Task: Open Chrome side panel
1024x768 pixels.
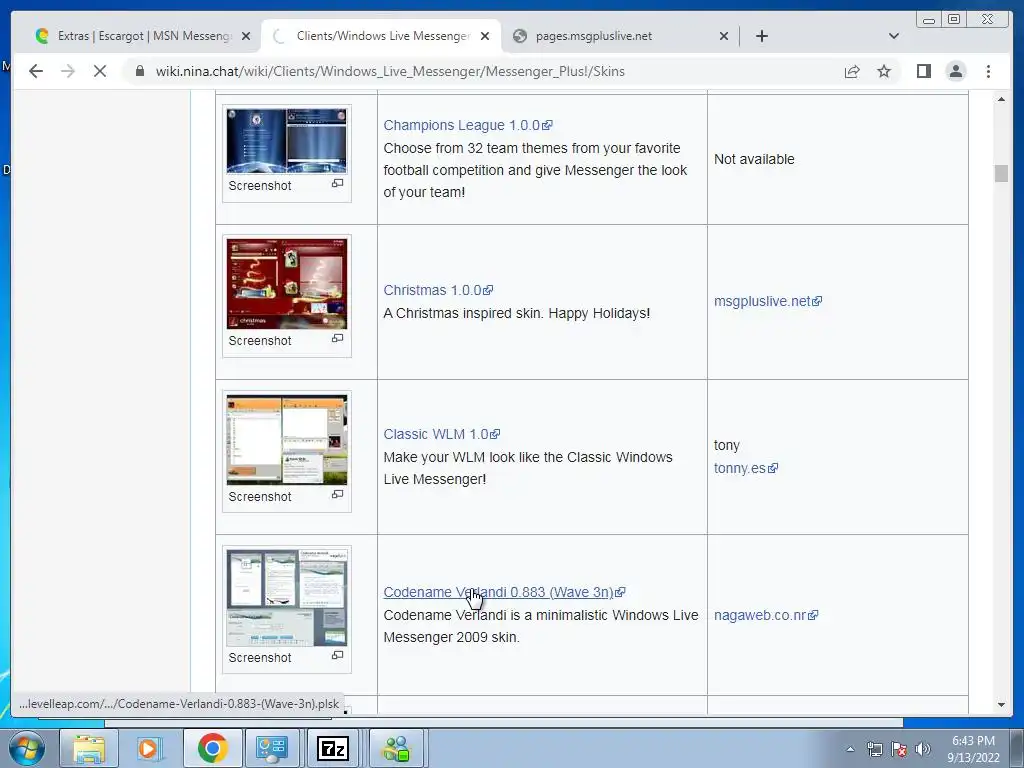Action: pyautogui.click(x=923, y=71)
